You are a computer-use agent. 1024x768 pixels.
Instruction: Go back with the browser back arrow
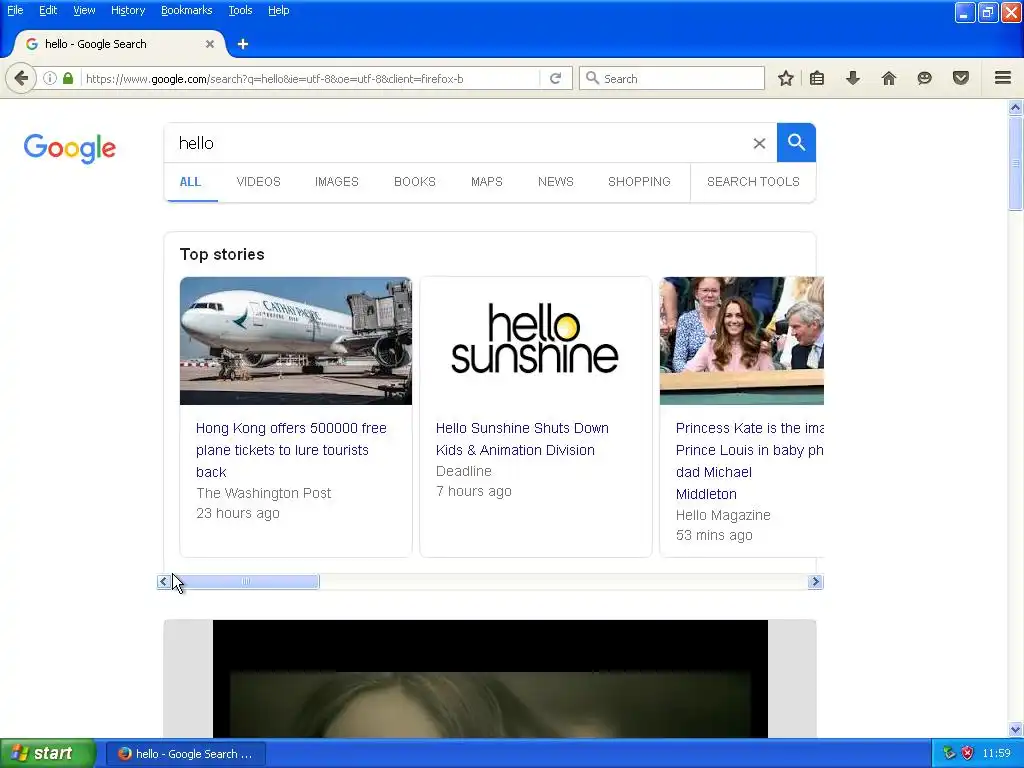(x=21, y=78)
